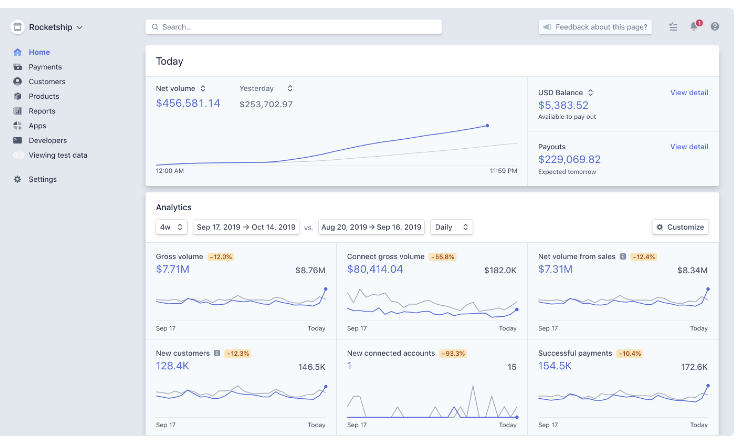The image size is (736, 442).
Task: Open notifications bell icon
Action: (x=694, y=27)
